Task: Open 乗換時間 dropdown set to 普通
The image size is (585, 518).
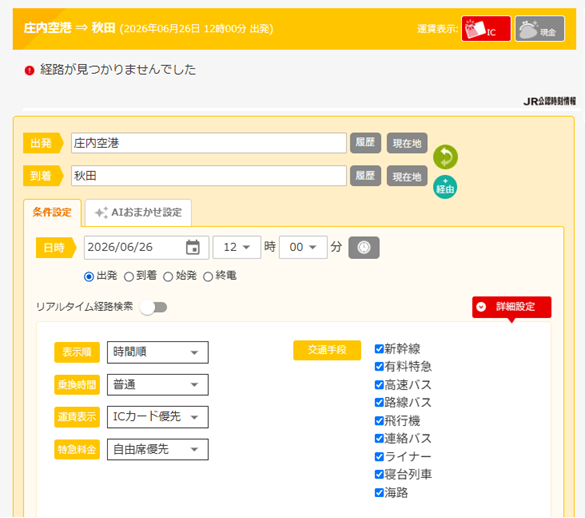Action: (x=157, y=385)
